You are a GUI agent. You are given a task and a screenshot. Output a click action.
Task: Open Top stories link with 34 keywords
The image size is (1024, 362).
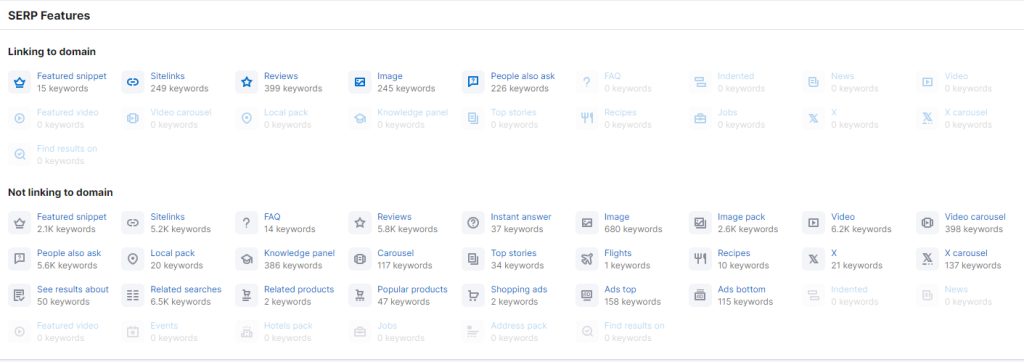click(x=513, y=253)
